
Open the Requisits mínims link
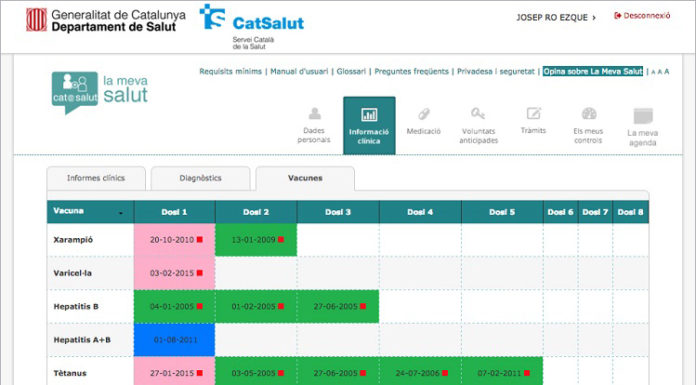pos(230,71)
